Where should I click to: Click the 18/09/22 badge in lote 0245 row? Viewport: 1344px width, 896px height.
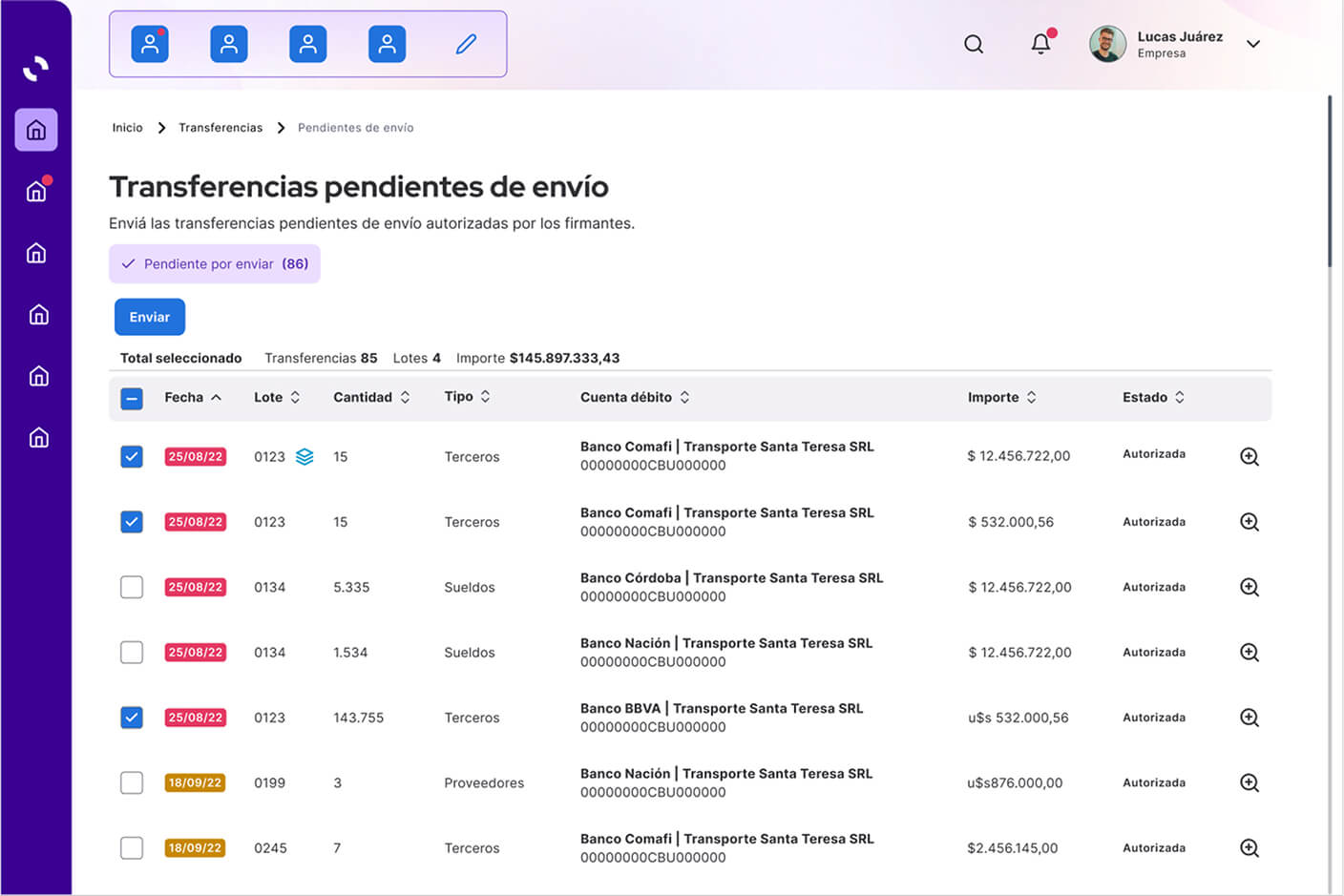point(195,847)
